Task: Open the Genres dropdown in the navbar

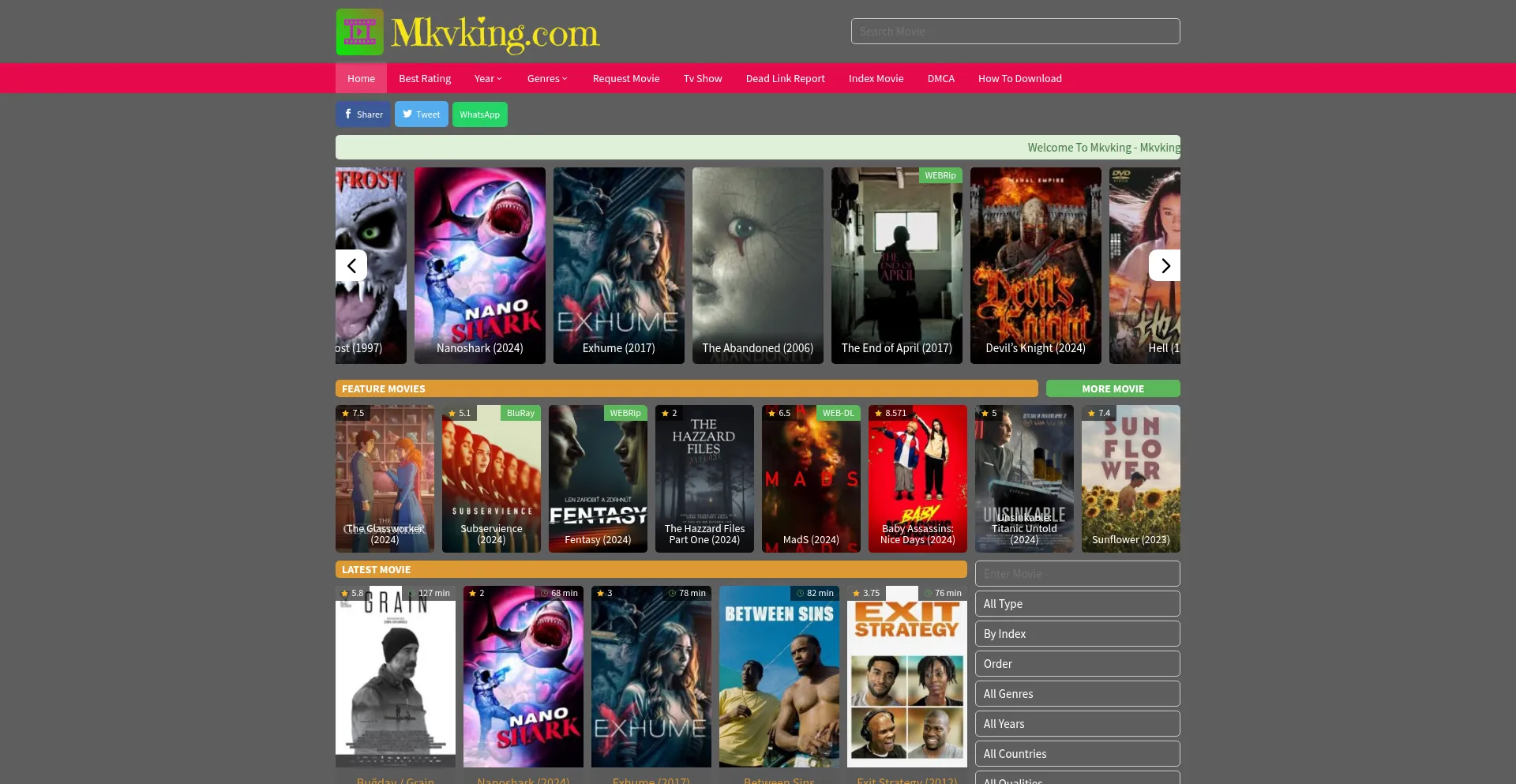Action: click(x=547, y=79)
